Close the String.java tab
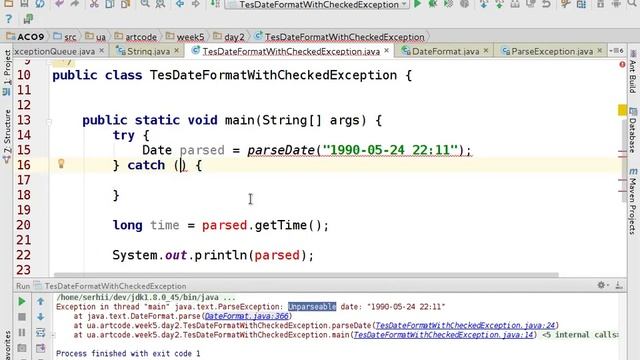This screenshot has width=640, height=360. (177, 51)
